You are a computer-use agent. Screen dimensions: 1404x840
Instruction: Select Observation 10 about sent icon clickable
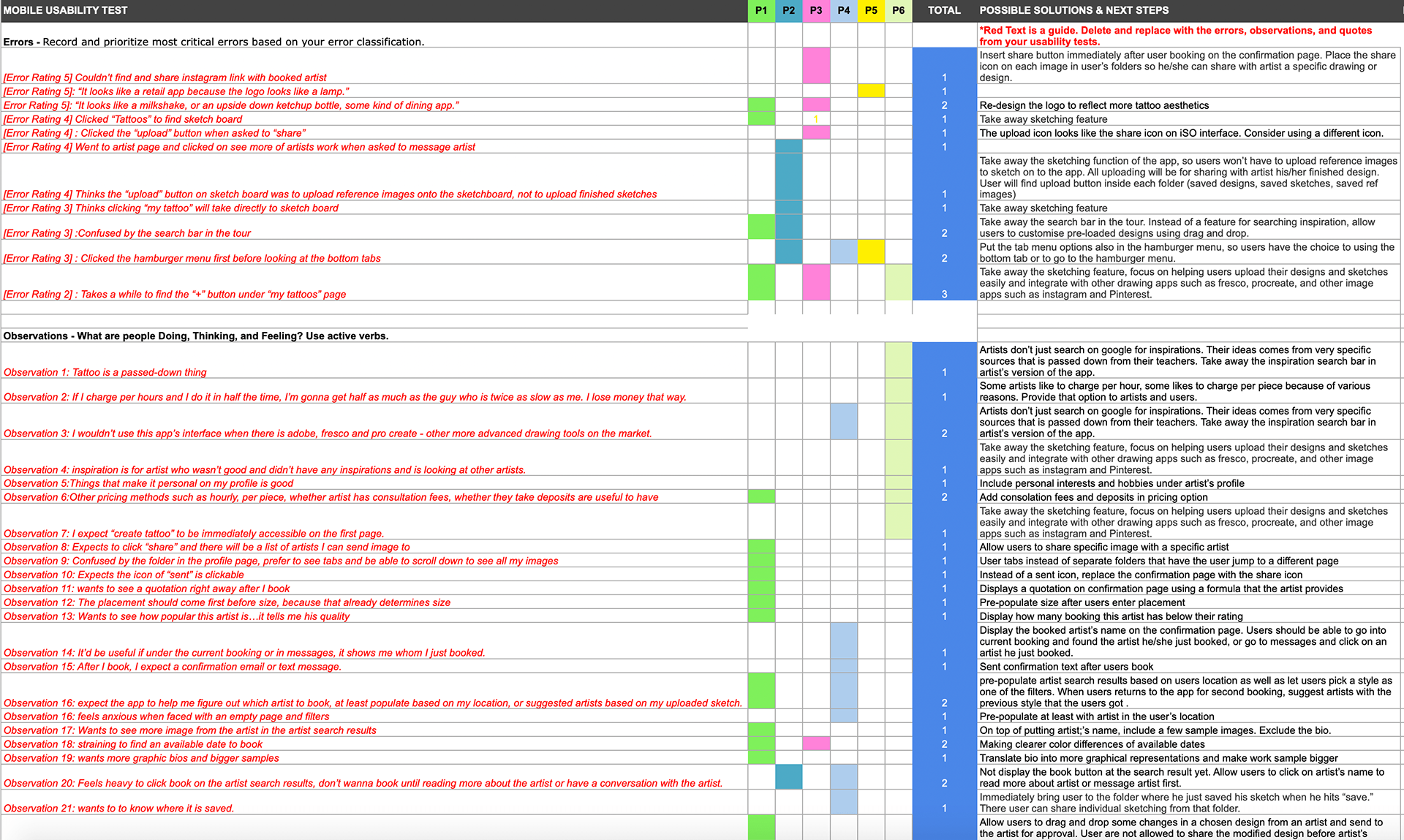point(374,575)
